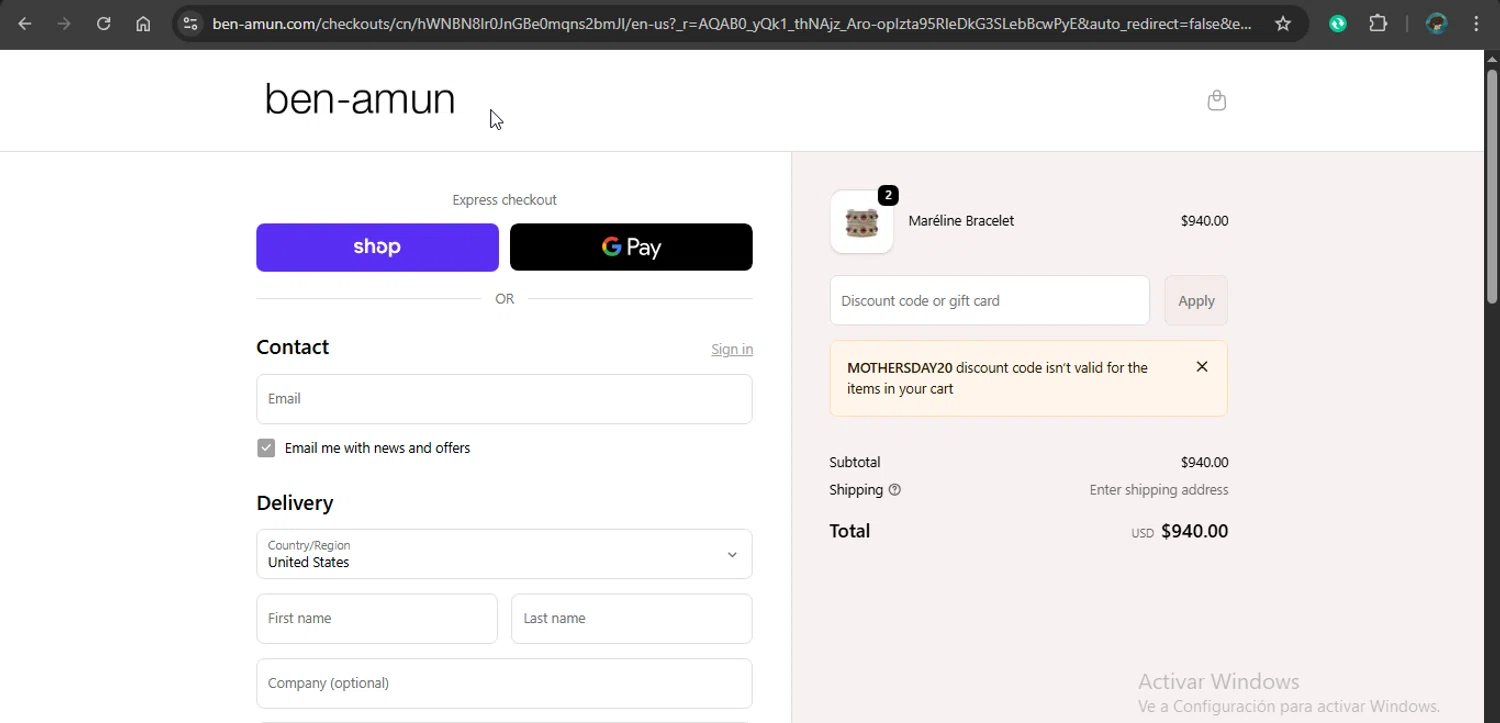Click the Delivery section heading
The image size is (1500, 723).
(295, 503)
